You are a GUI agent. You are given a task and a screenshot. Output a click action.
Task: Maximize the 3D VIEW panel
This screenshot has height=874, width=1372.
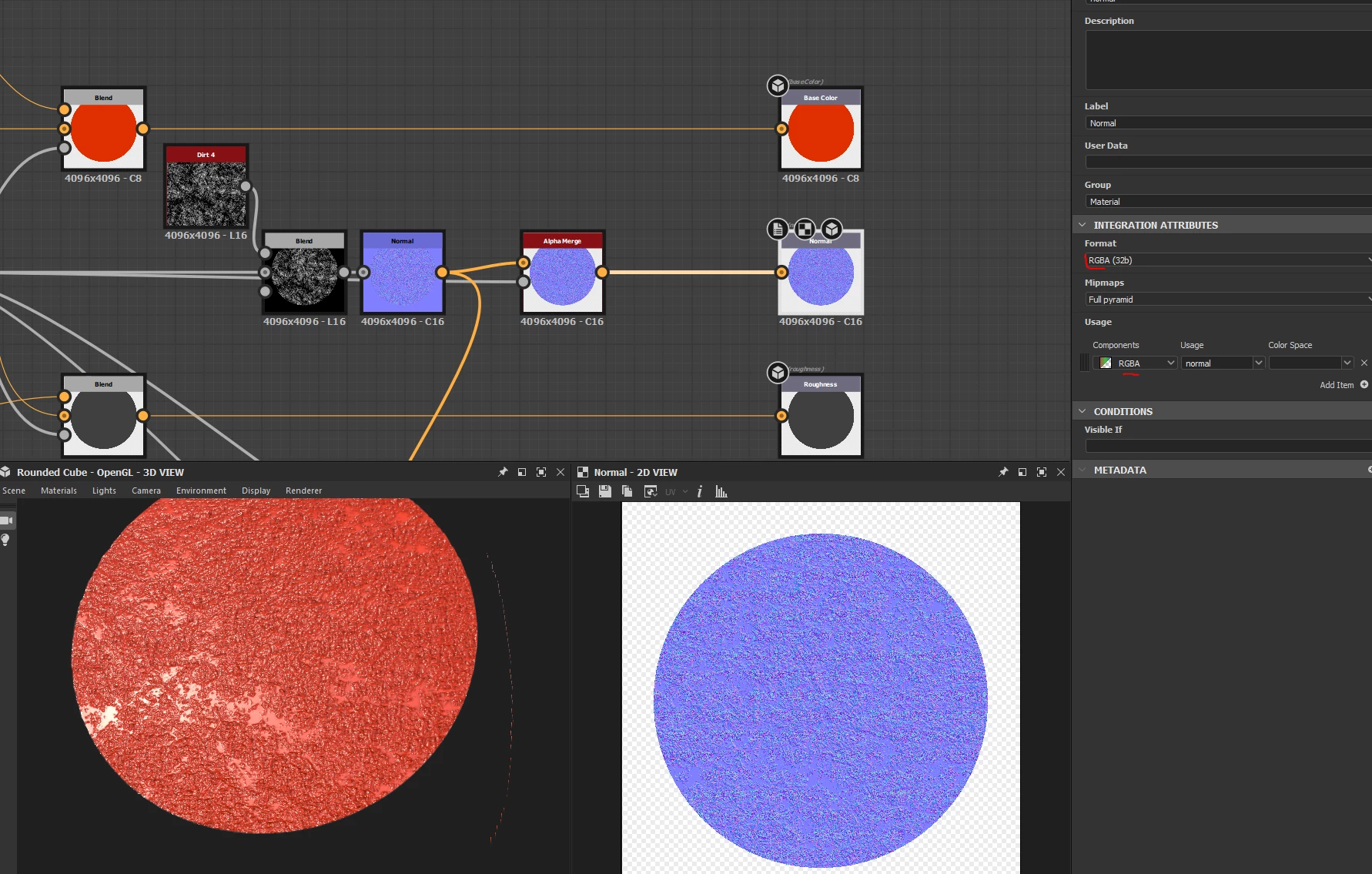[x=541, y=472]
